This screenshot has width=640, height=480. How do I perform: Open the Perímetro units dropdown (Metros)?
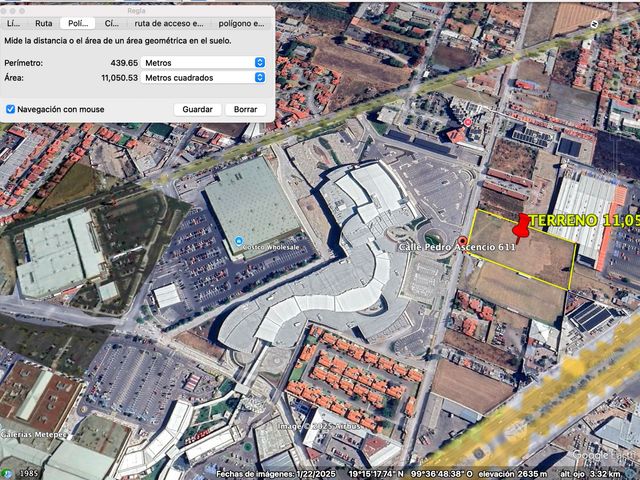click(203, 62)
